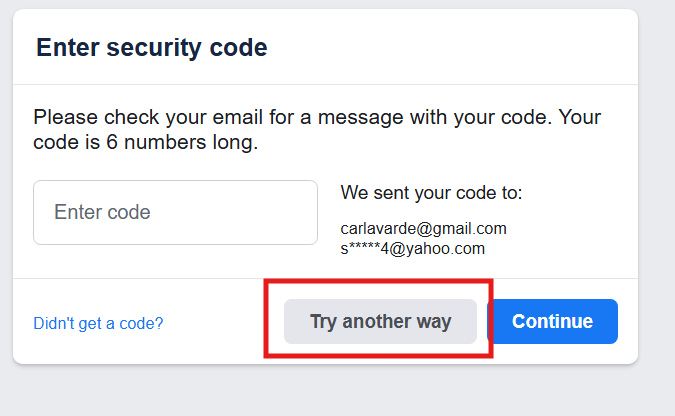Click the Enter code input field

point(175,212)
